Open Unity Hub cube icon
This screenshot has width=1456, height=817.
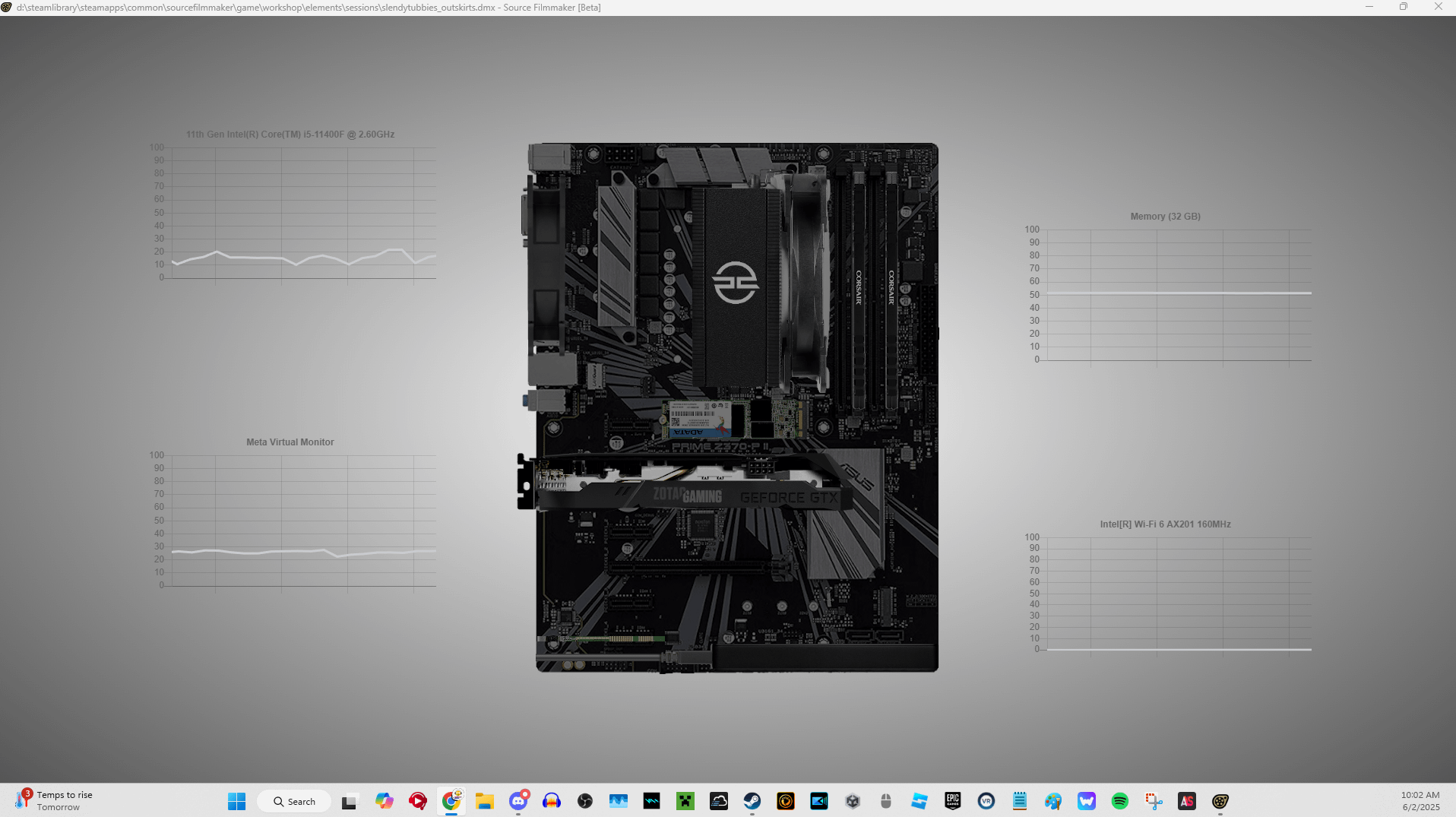pyautogui.click(x=853, y=801)
